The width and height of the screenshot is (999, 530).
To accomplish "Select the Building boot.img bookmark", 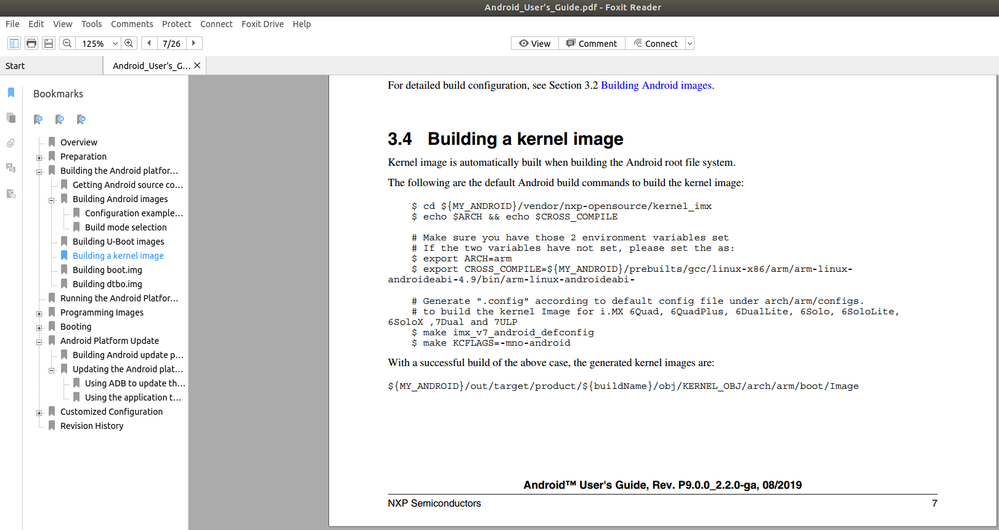I will tap(107, 269).
